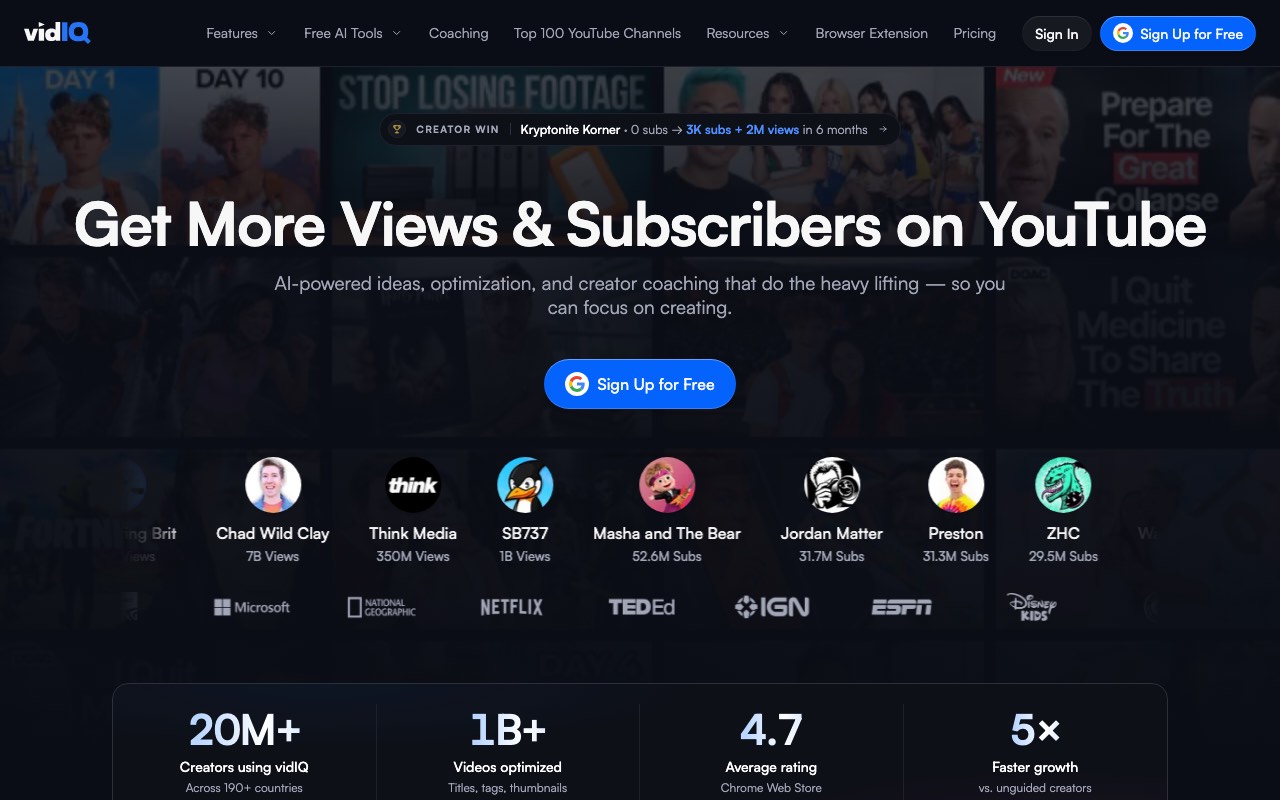
Task: Click the trophy icon beside Creator Win
Action: tap(397, 129)
